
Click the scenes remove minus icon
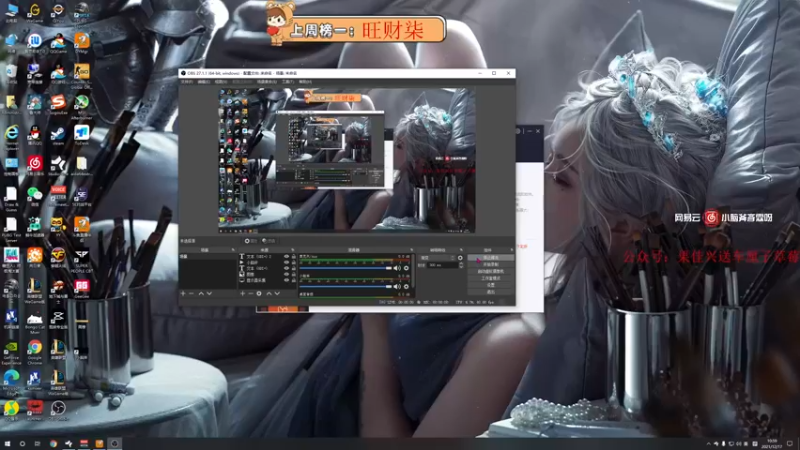[x=191, y=293]
